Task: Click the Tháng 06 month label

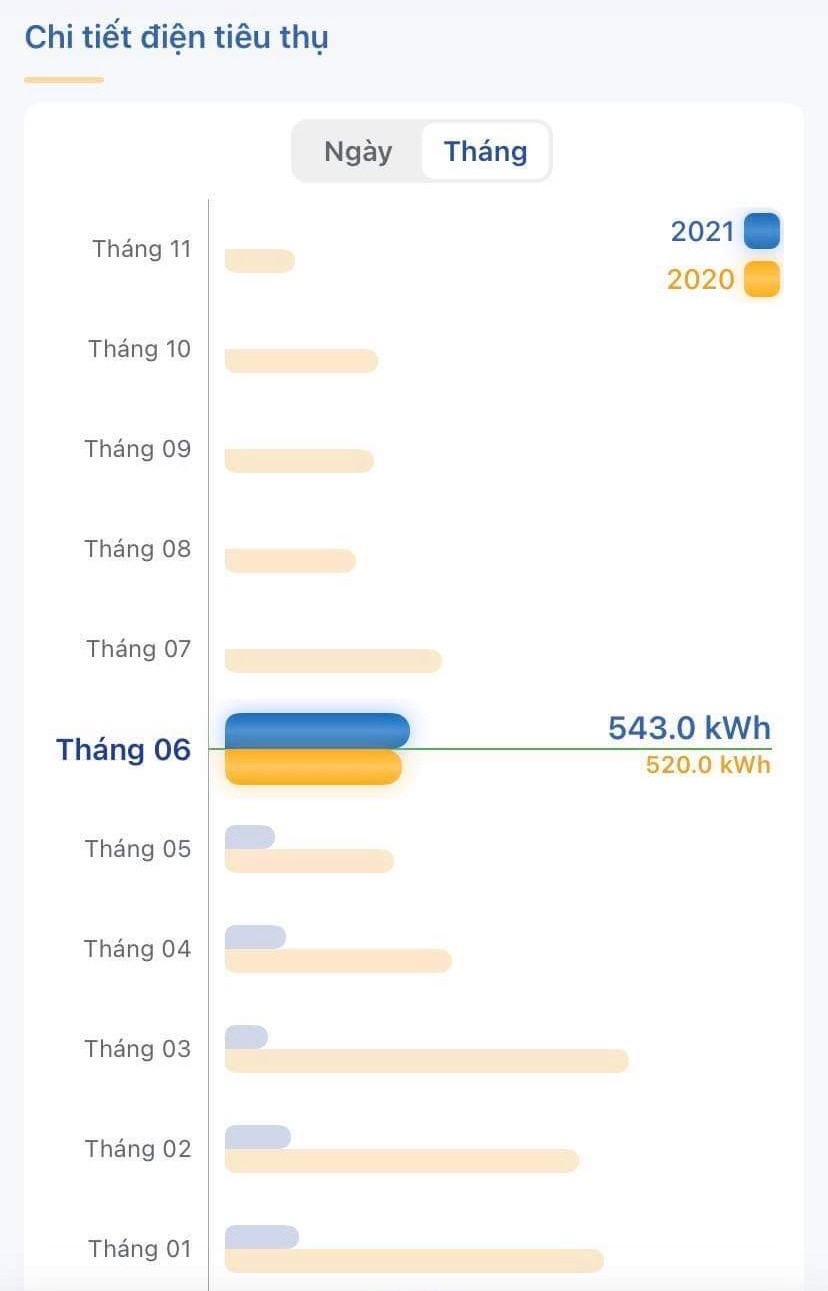Action: (123, 749)
